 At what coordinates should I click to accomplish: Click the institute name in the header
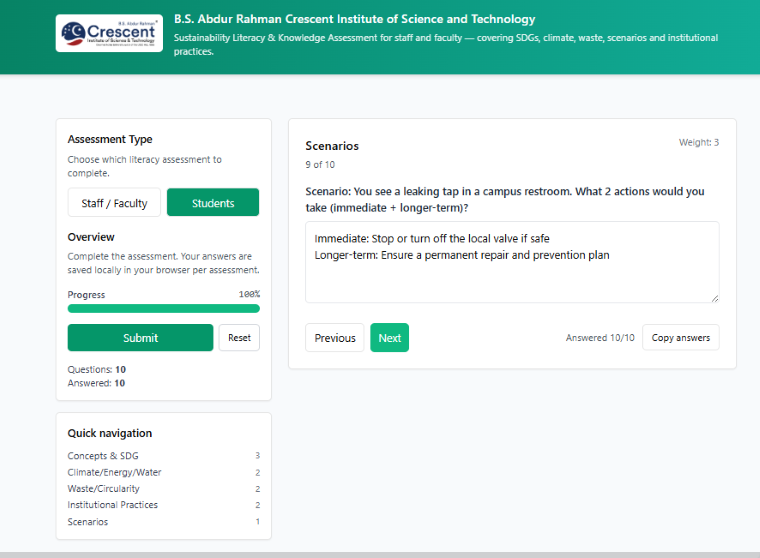click(354, 19)
